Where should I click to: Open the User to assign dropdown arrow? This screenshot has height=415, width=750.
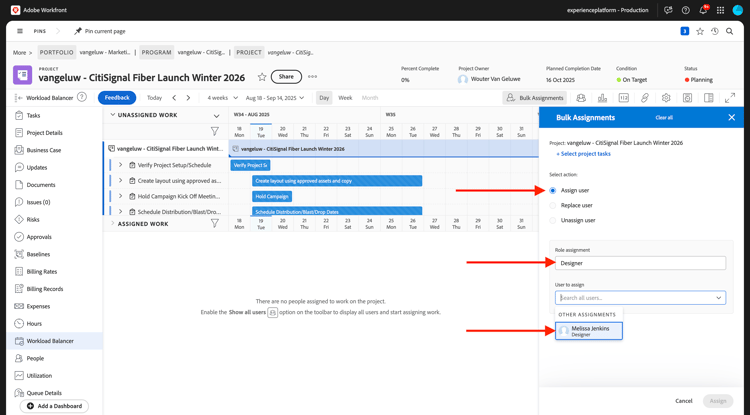pyautogui.click(x=718, y=298)
